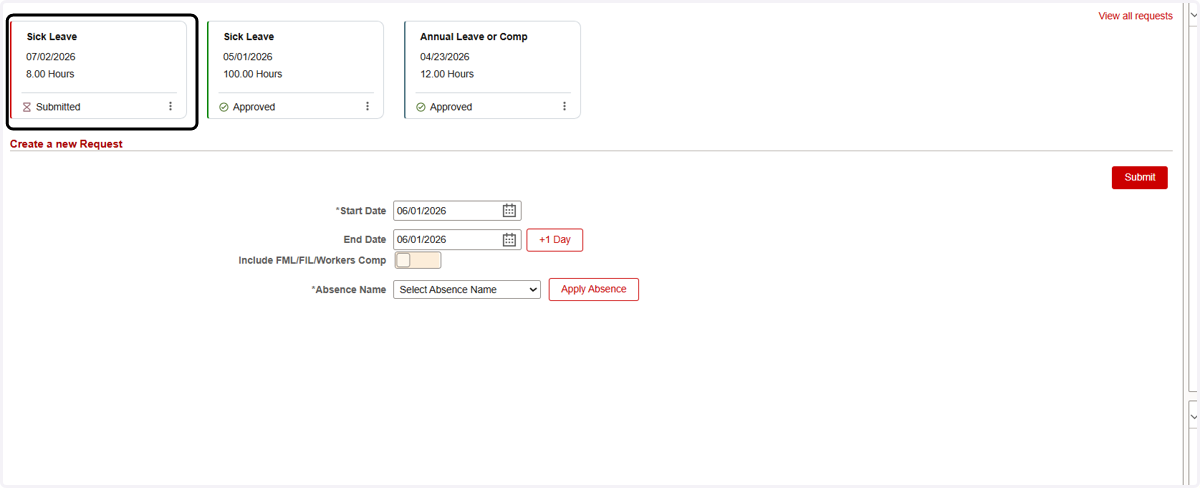Click the +1 Day button
1200x488 pixels.
[x=555, y=240]
